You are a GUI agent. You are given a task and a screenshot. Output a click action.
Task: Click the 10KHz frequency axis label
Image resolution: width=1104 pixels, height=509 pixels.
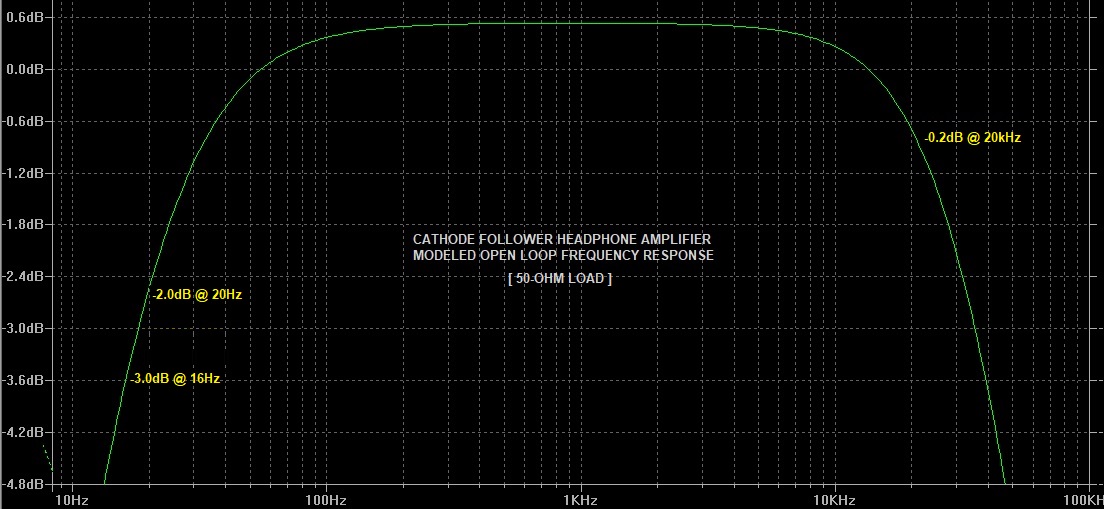pyautogui.click(x=835, y=501)
